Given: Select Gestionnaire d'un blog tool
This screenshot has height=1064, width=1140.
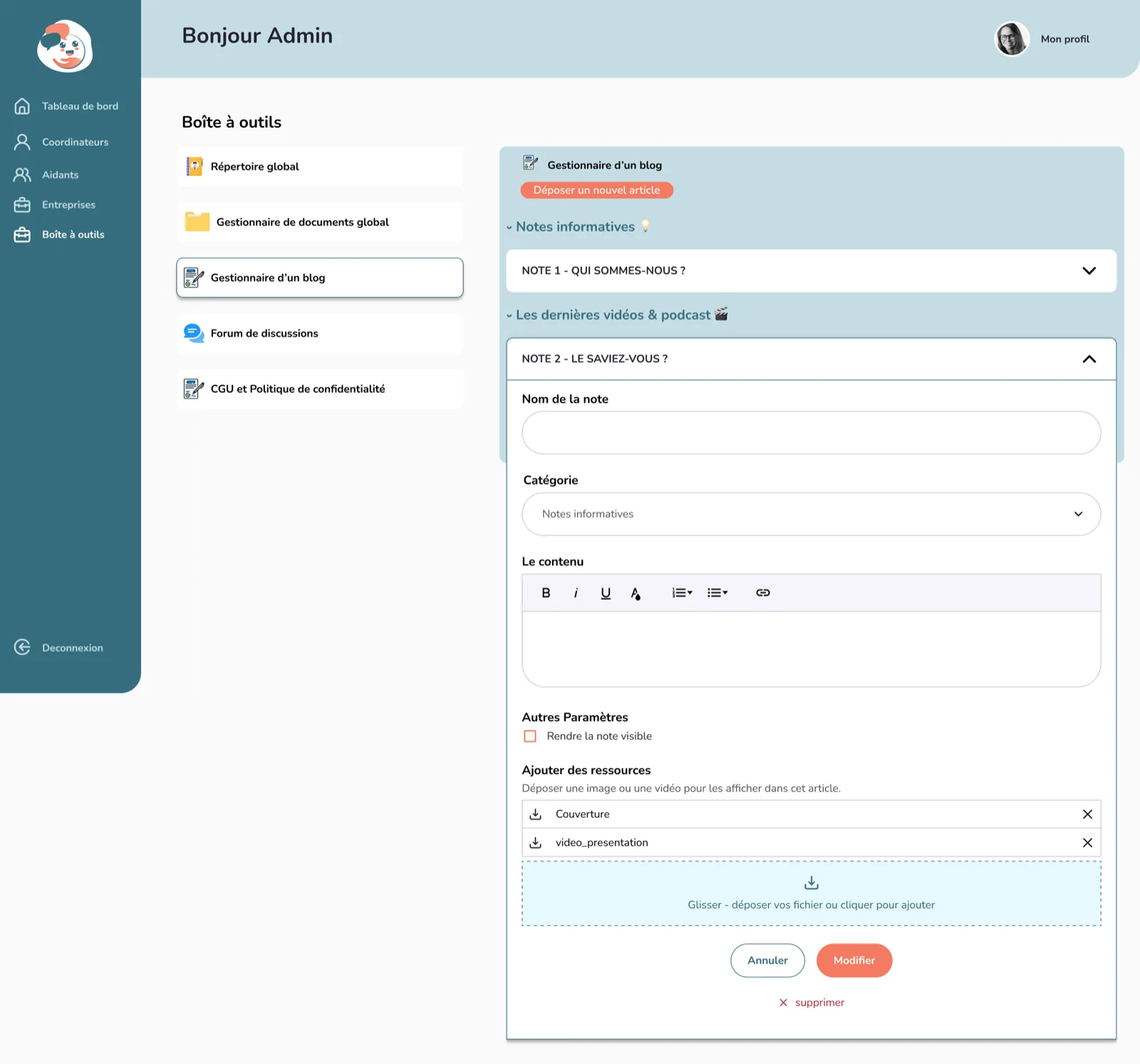Looking at the screenshot, I should (x=320, y=278).
